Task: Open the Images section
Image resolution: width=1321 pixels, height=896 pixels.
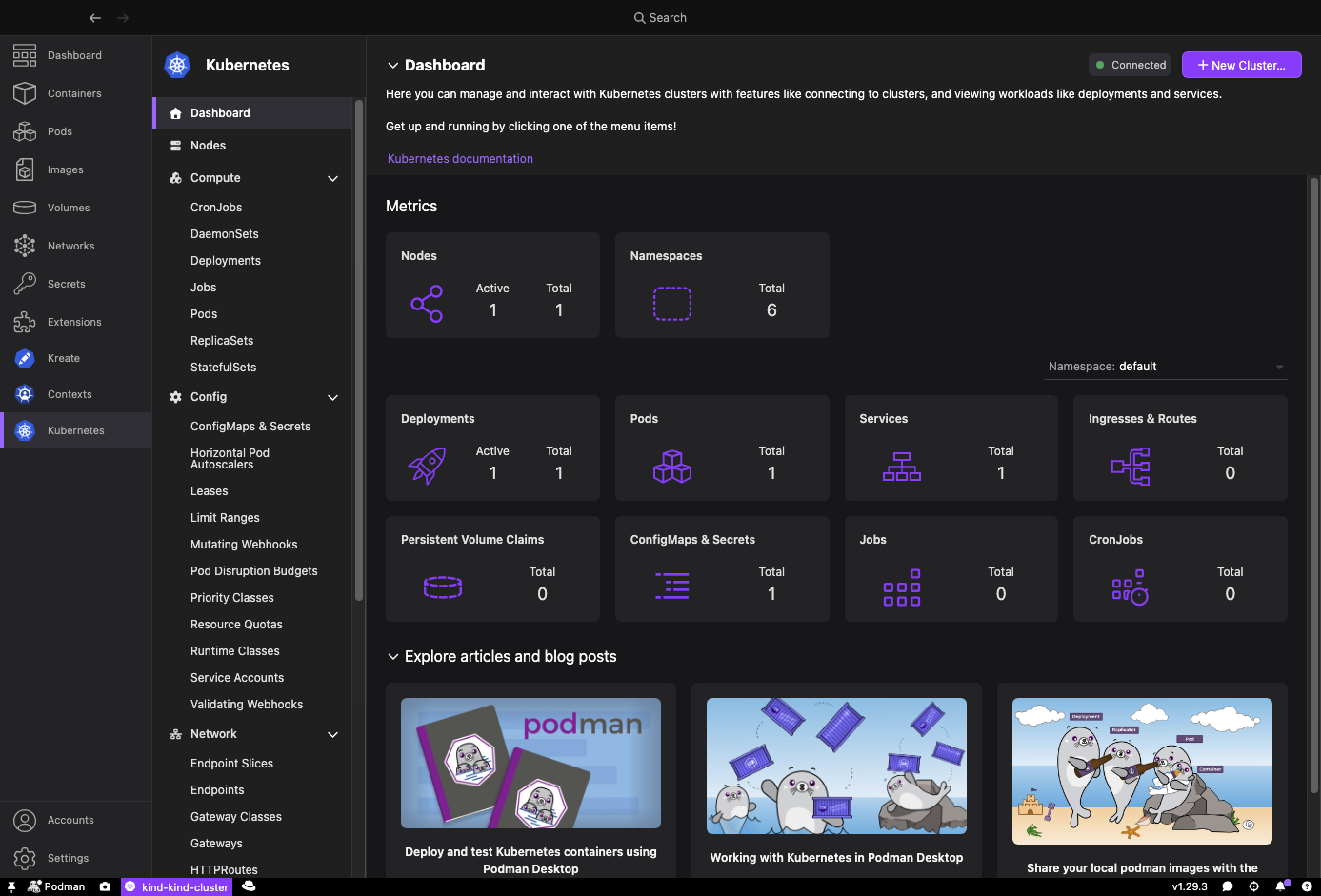Action: [x=75, y=169]
